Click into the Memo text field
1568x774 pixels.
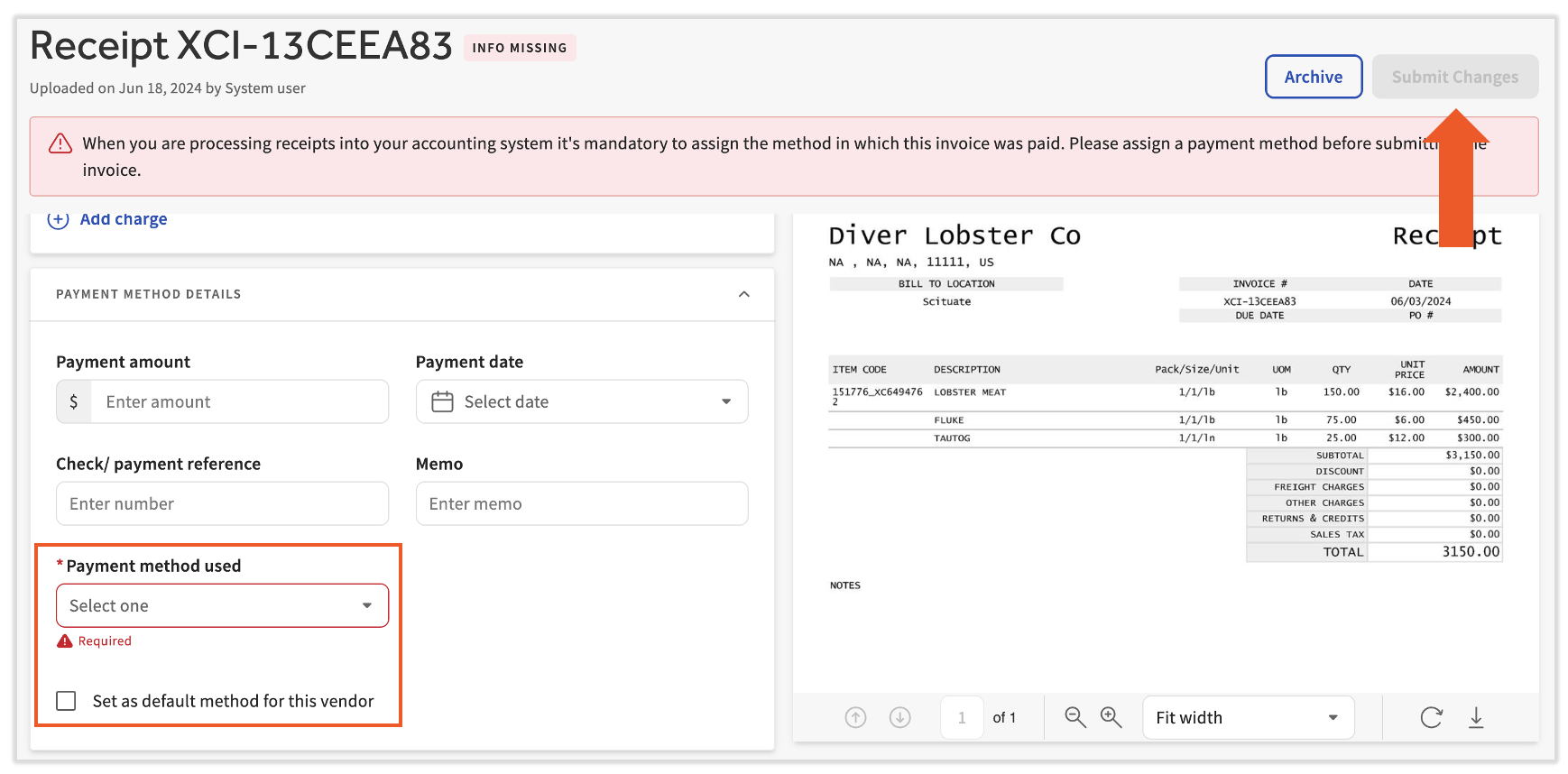click(582, 503)
